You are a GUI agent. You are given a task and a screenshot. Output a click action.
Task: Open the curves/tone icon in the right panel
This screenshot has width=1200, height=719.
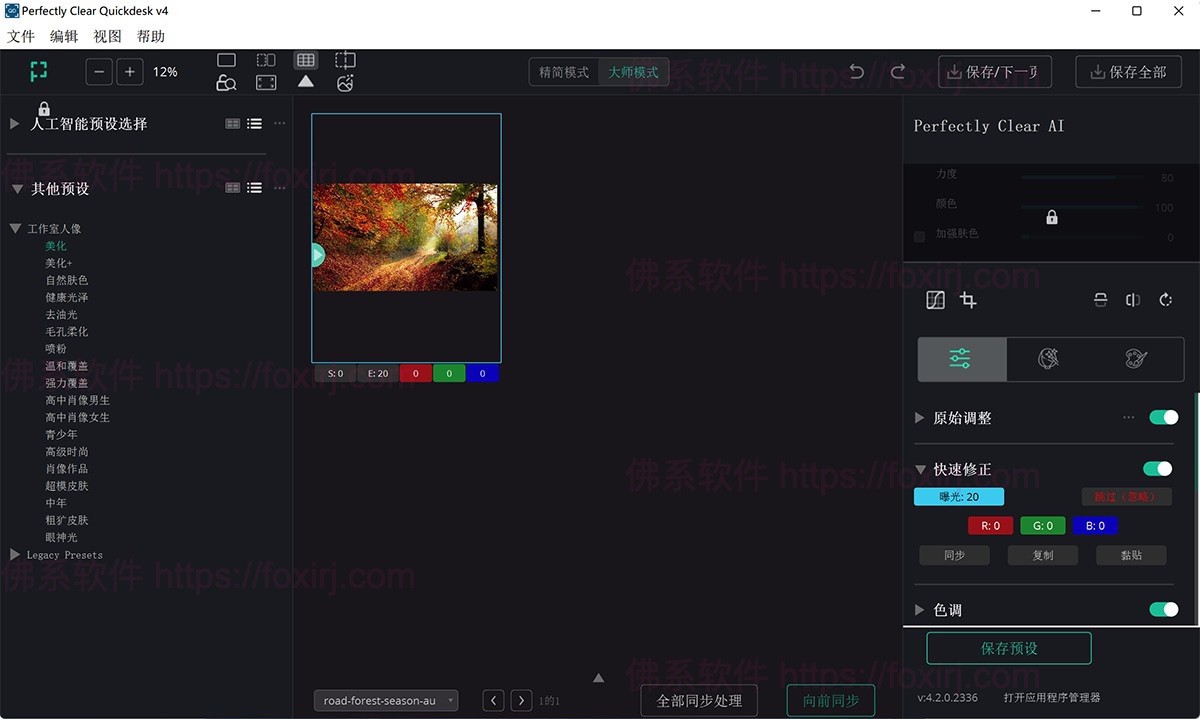coord(935,300)
